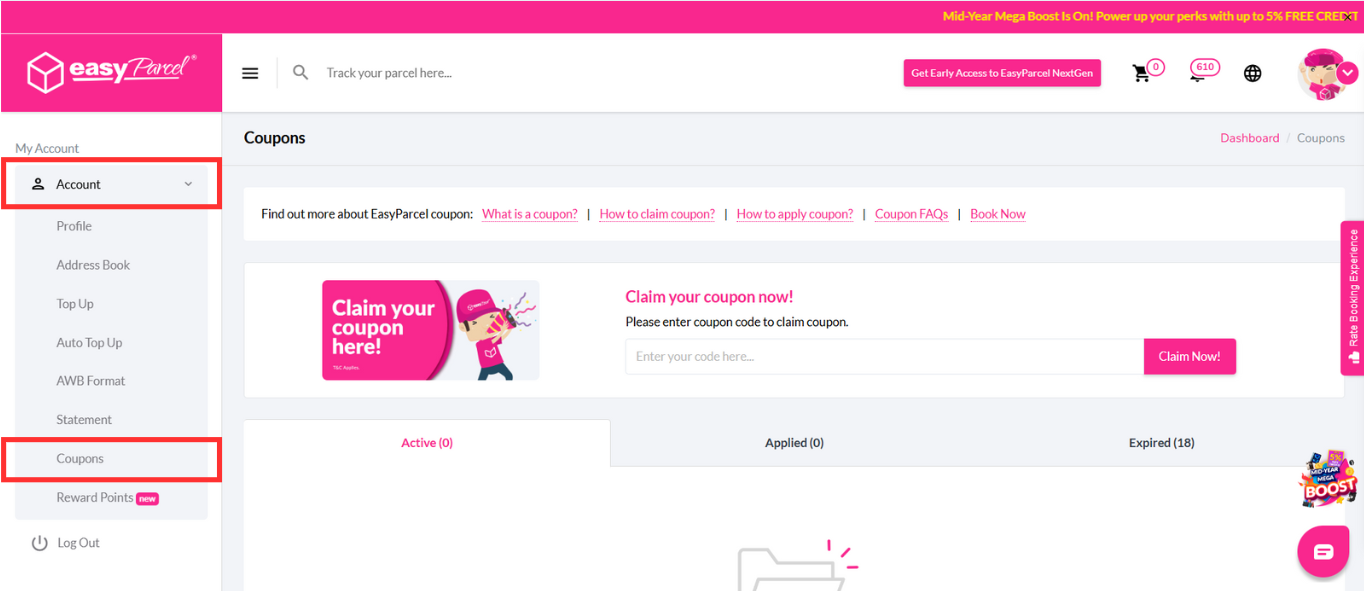The width and height of the screenshot is (1364, 591).
Task: Click the promo banner text about free credit
Action: point(1150,17)
